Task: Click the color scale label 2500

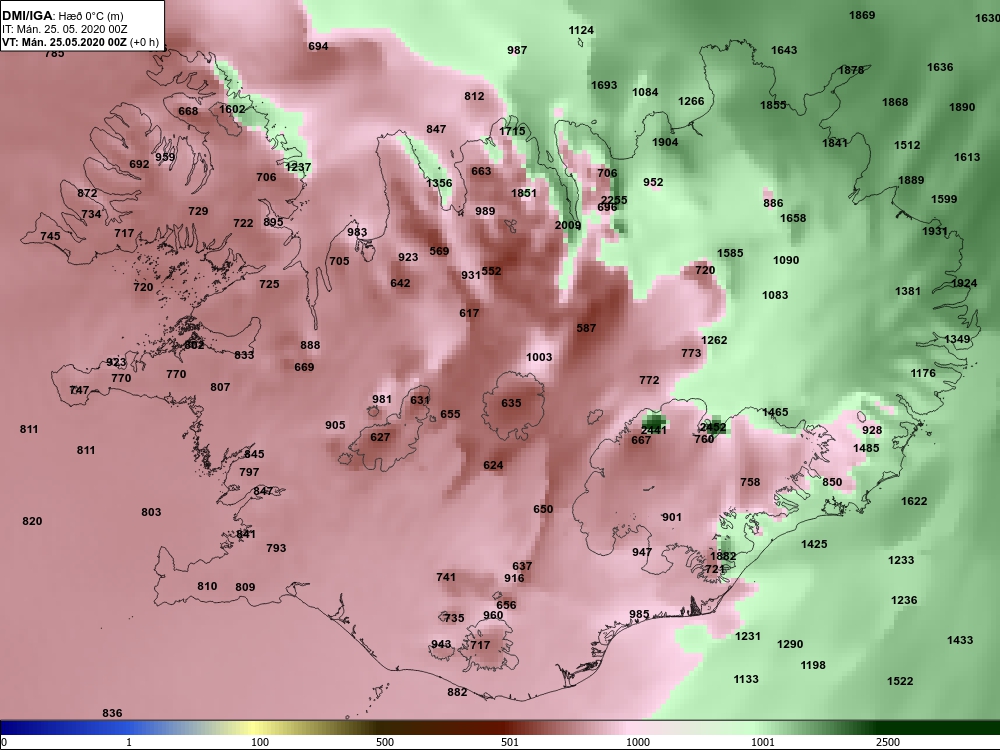Action: pos(888,742)
